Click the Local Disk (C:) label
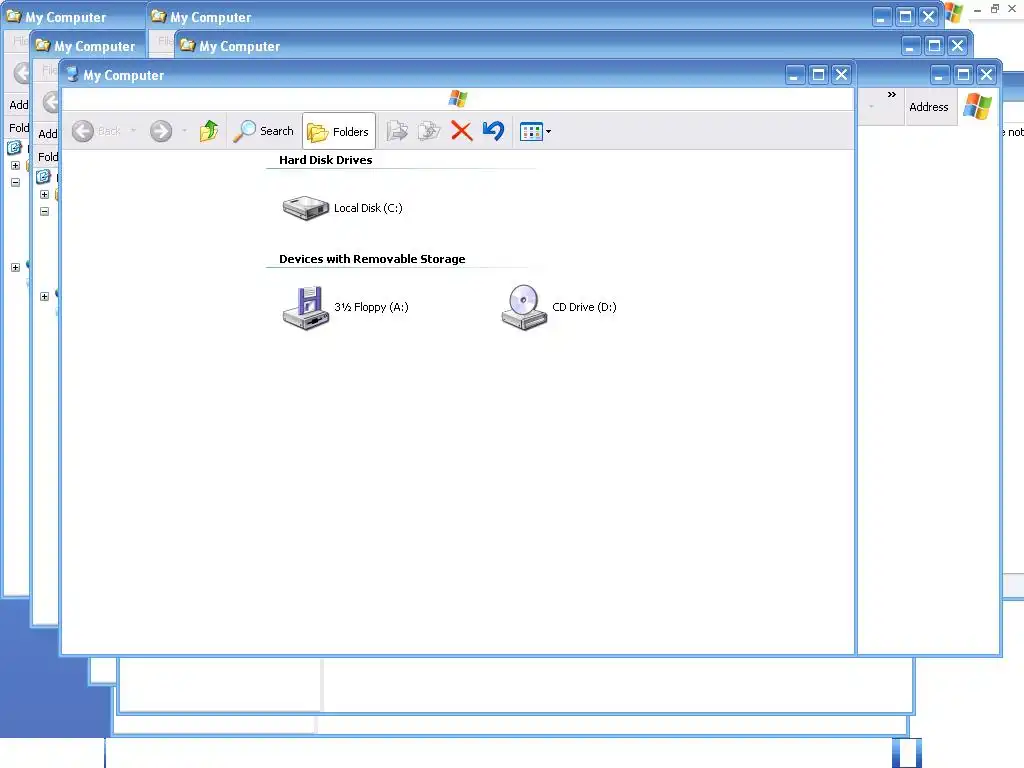Image resolution: width=1024 pixels, height=768 pixels. (368, 208)
